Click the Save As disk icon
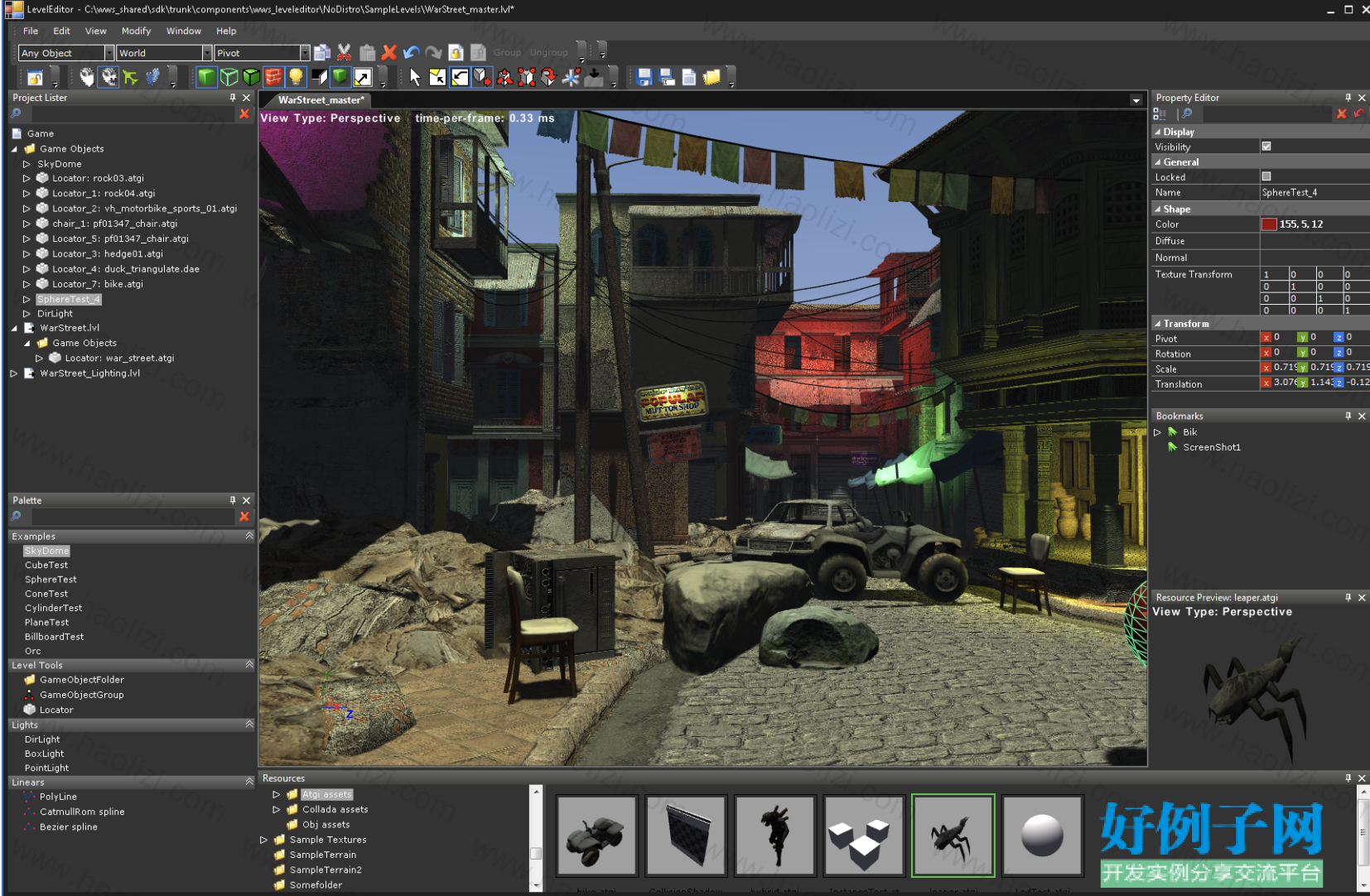Image resolution: width=1370 pixels, height=896 pixels. point(667,77)
